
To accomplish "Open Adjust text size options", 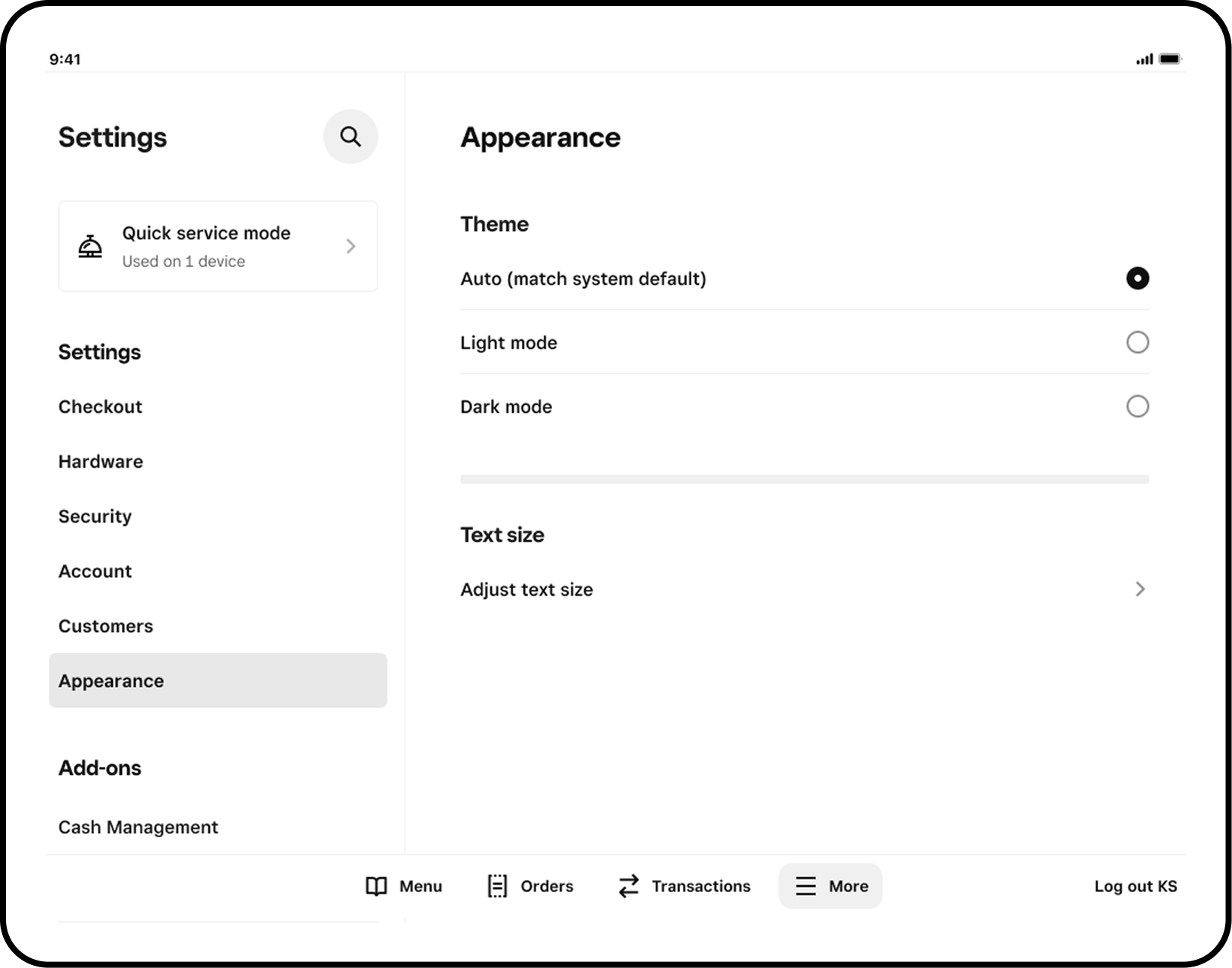I will pos(526,590).
